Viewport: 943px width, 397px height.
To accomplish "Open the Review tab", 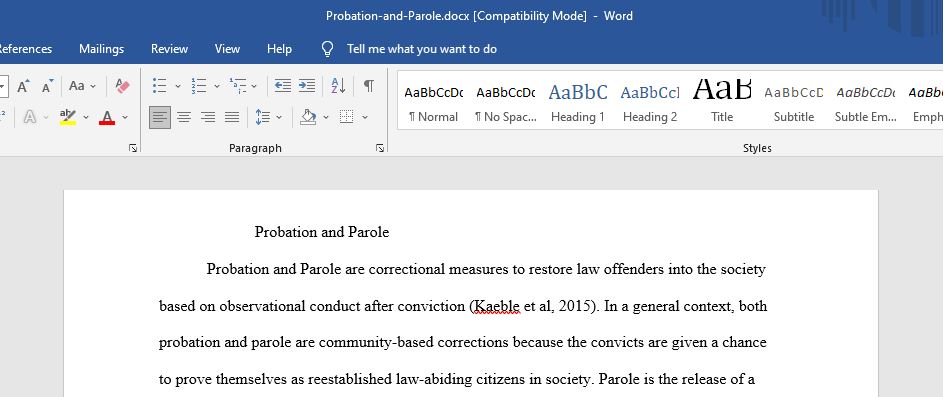I will [x=169, y=49].
